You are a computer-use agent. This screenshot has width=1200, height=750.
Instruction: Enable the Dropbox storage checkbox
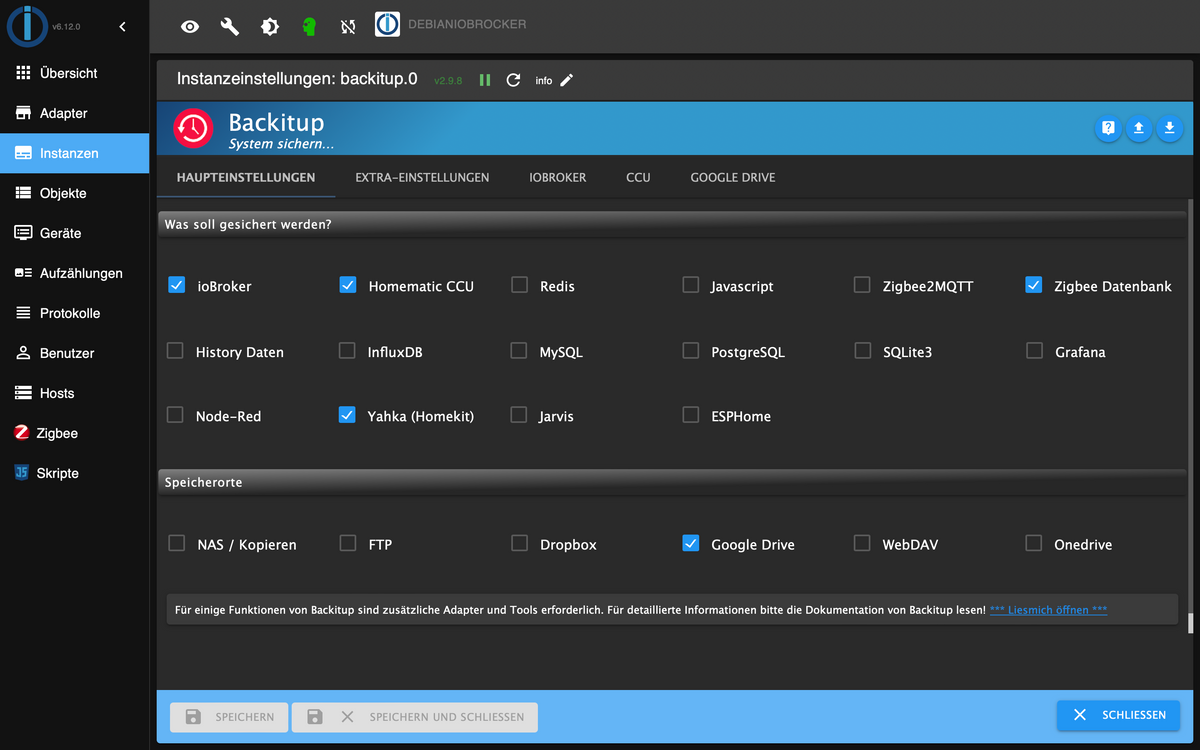(x=519, y=543)
